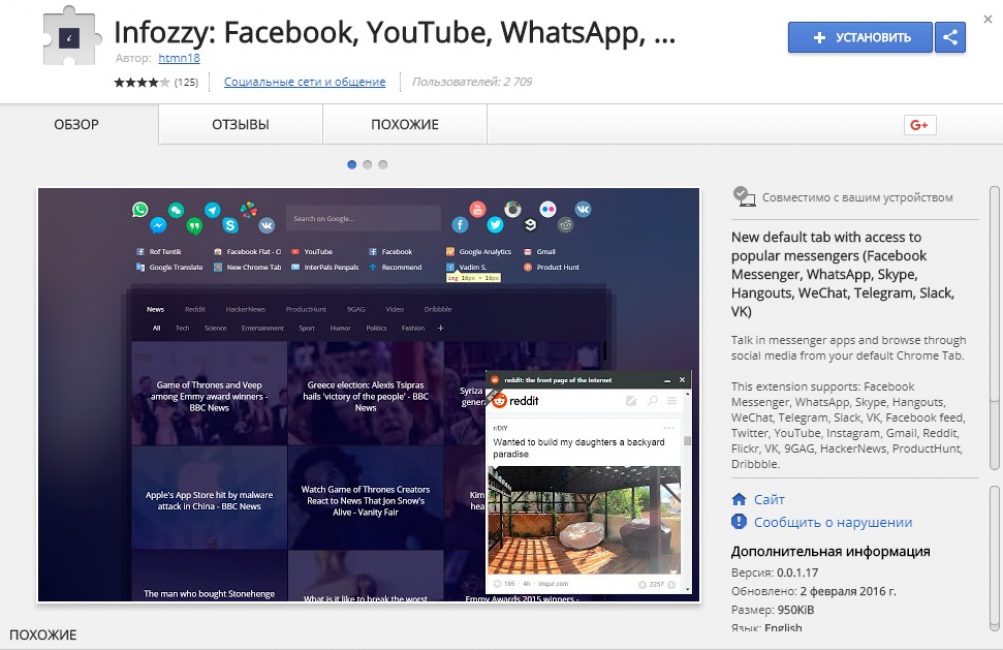
Task: Open the Обзор tab
Action: click(x=77, y=124)
